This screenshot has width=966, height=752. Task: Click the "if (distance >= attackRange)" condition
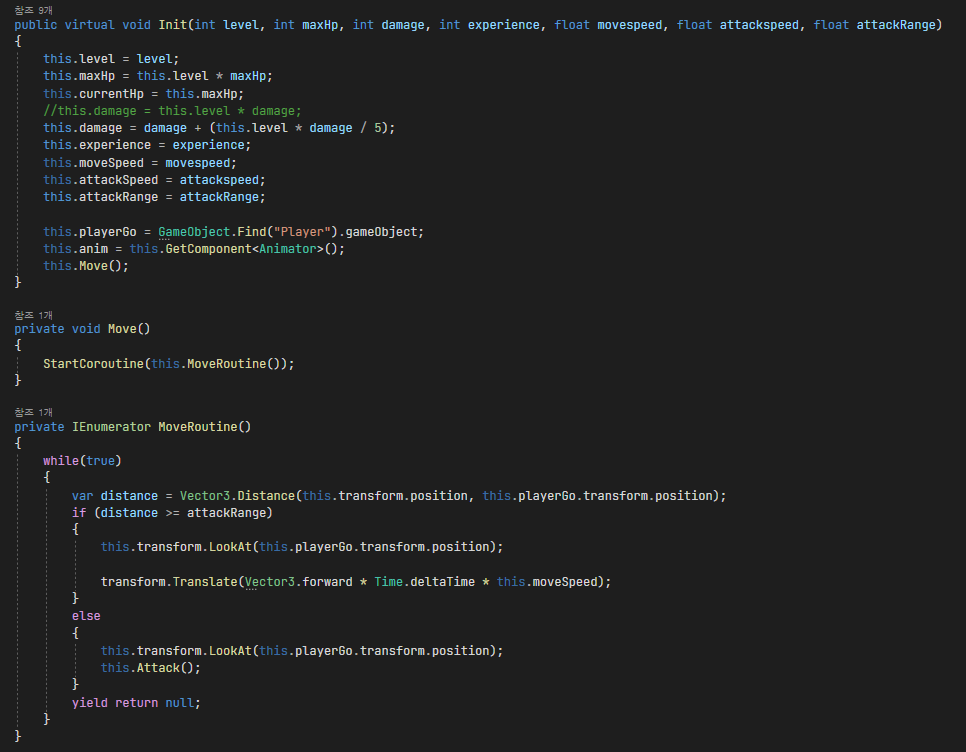point(172,513)
